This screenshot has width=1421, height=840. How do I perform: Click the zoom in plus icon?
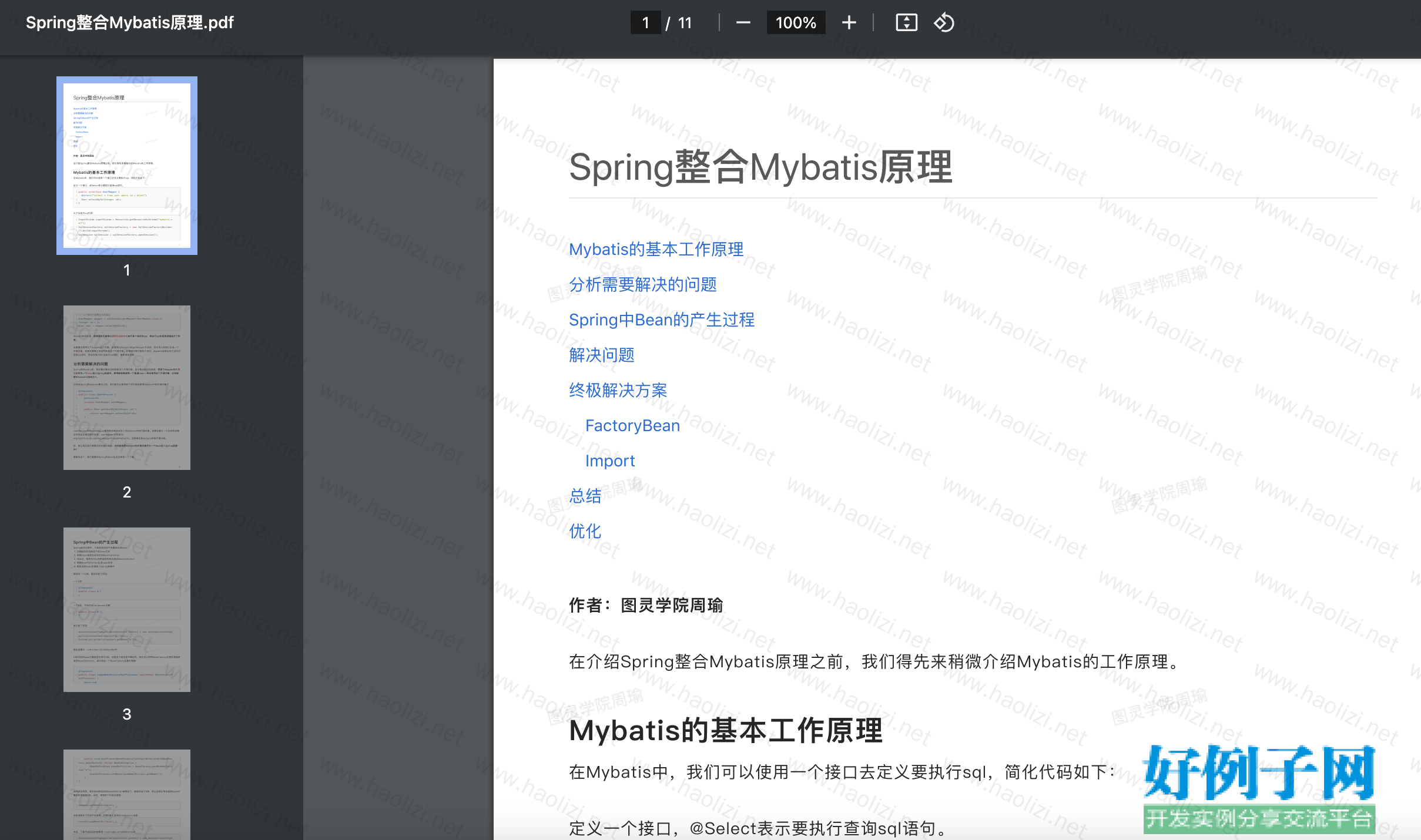pyautogui.click(x=849, y=23)
